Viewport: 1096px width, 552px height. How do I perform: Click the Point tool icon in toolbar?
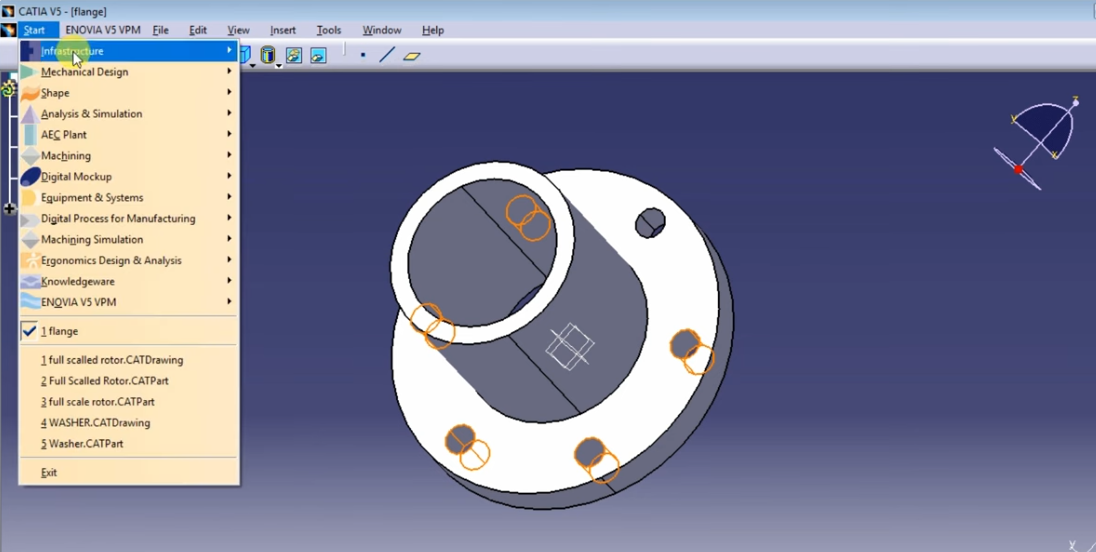click(363, 55)
